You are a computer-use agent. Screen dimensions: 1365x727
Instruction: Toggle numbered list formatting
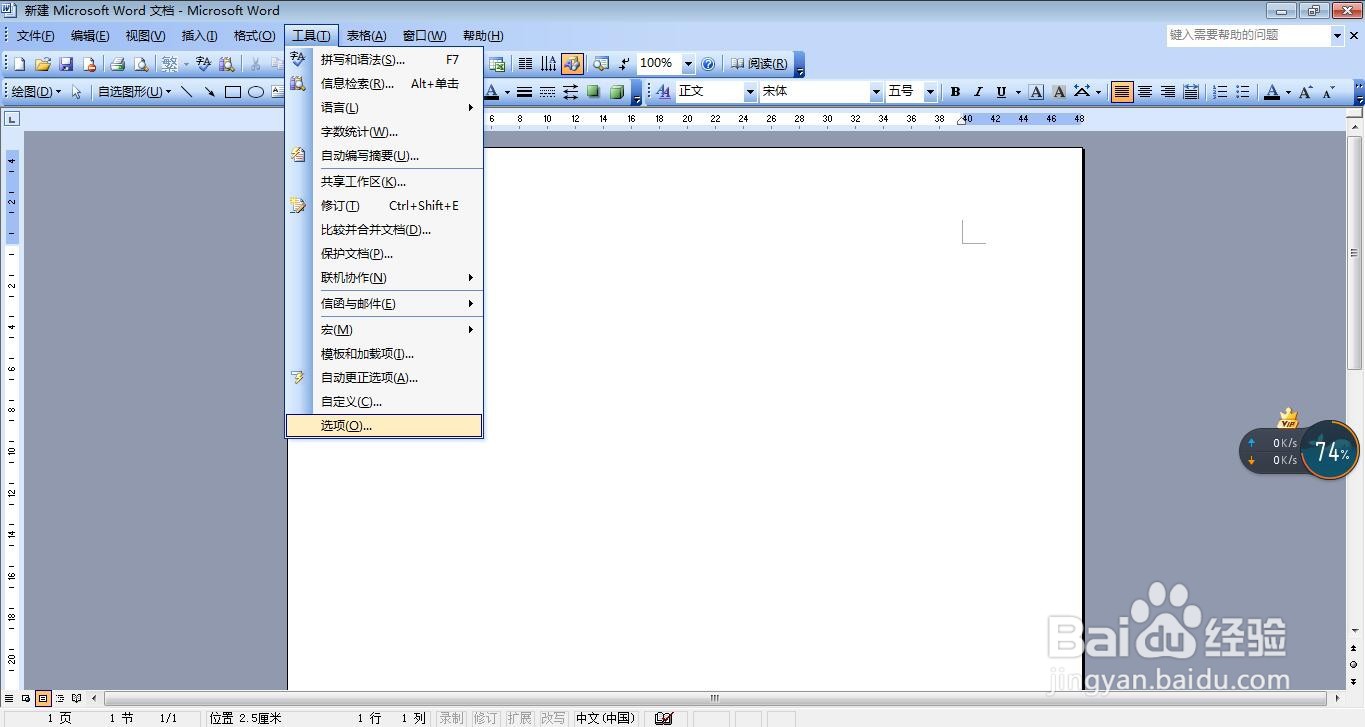[x=1220, y=92]
